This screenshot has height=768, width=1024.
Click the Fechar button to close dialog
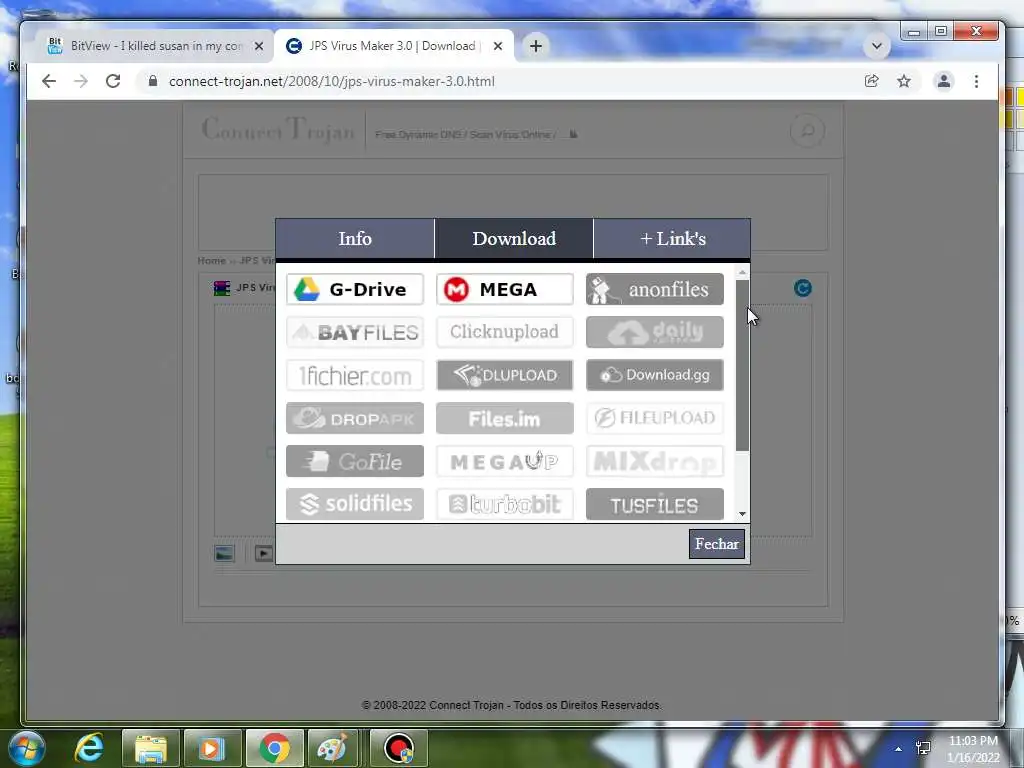(716, 544)
